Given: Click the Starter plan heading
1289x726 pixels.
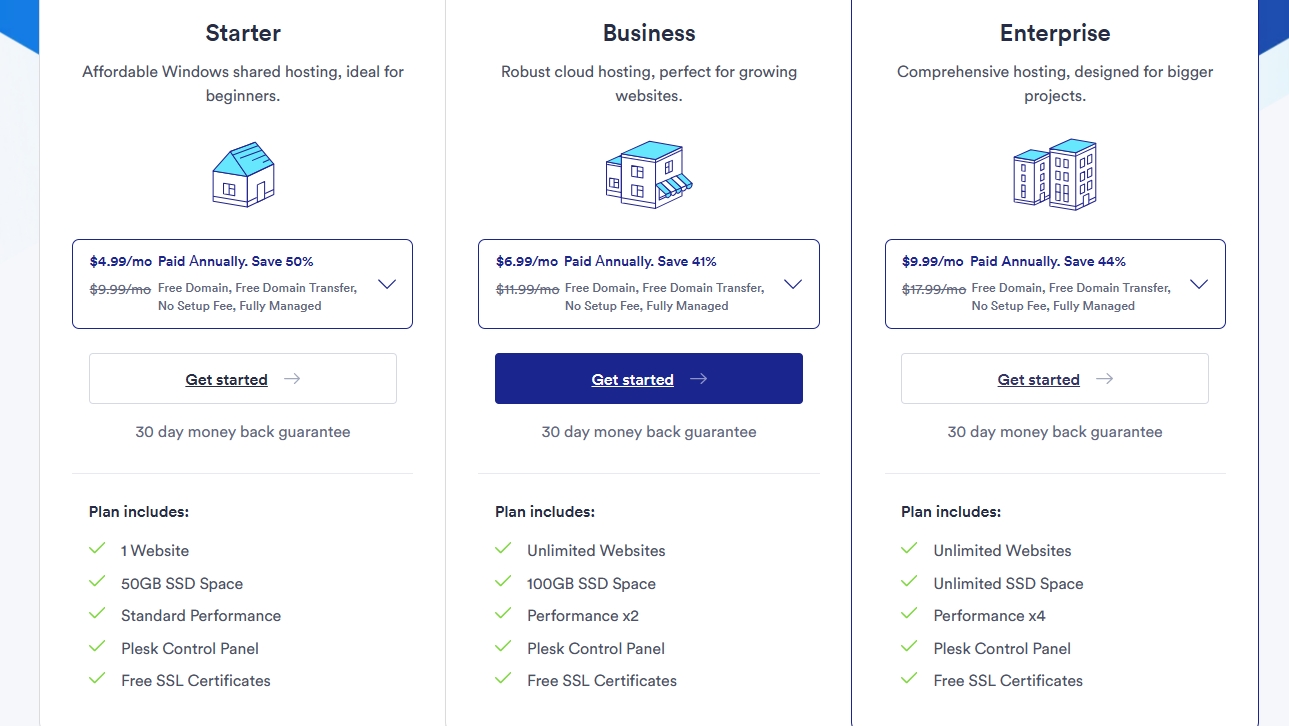Looking at the screenshot, I should (243, 33).
